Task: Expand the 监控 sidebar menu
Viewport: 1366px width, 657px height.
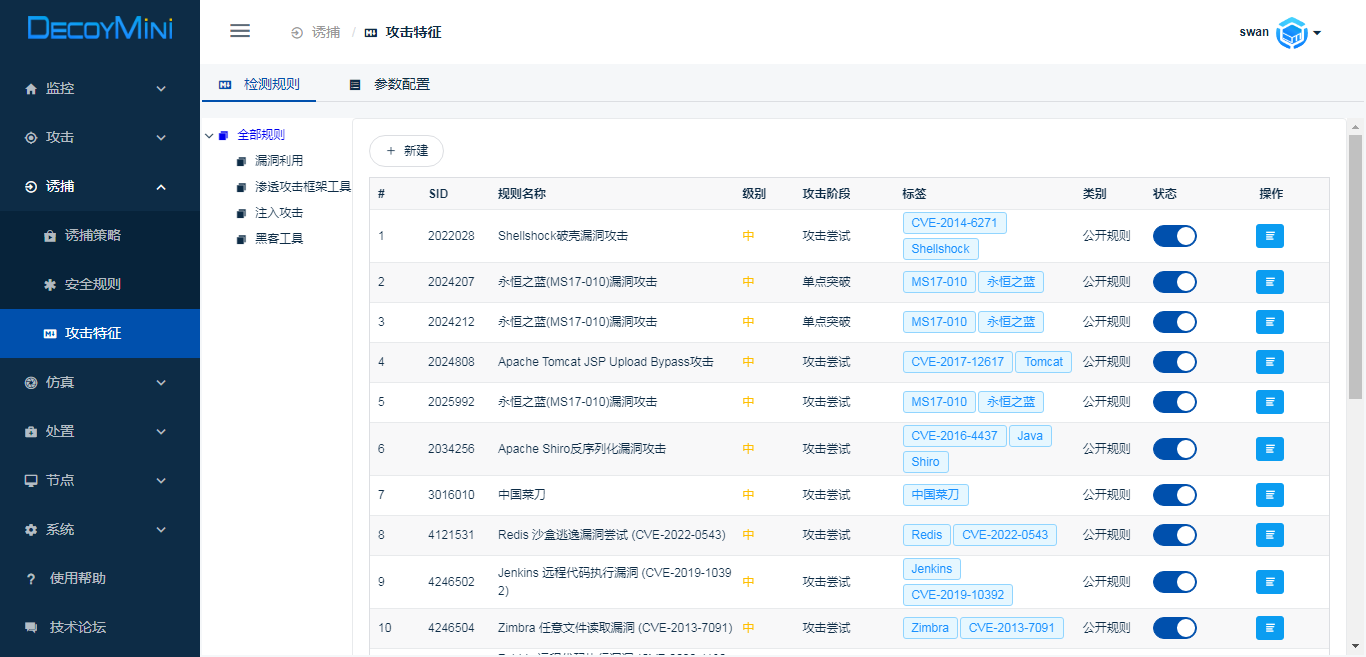Action: click(x=100, y=88)
